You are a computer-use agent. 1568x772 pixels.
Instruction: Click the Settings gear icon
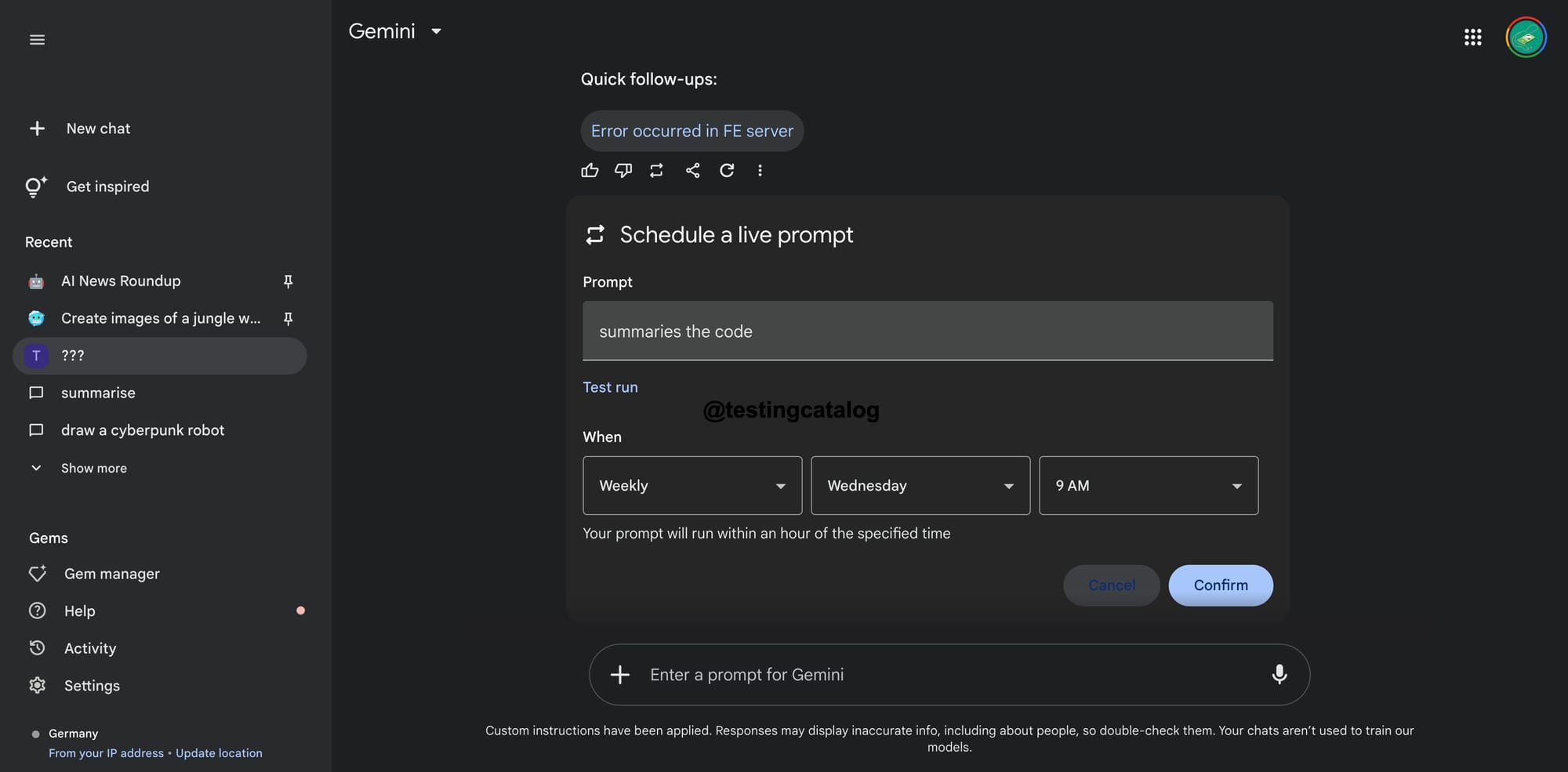pyautogui.click(x=37, y=686)
